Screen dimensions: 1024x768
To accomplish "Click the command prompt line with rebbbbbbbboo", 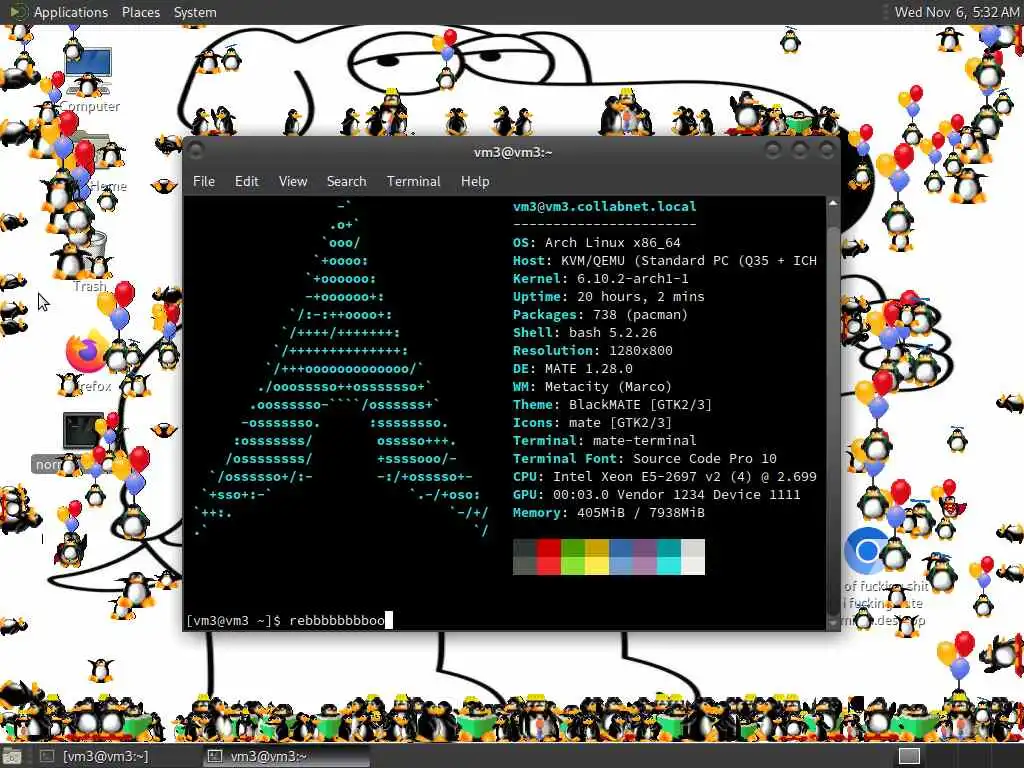I will [289, 620].
